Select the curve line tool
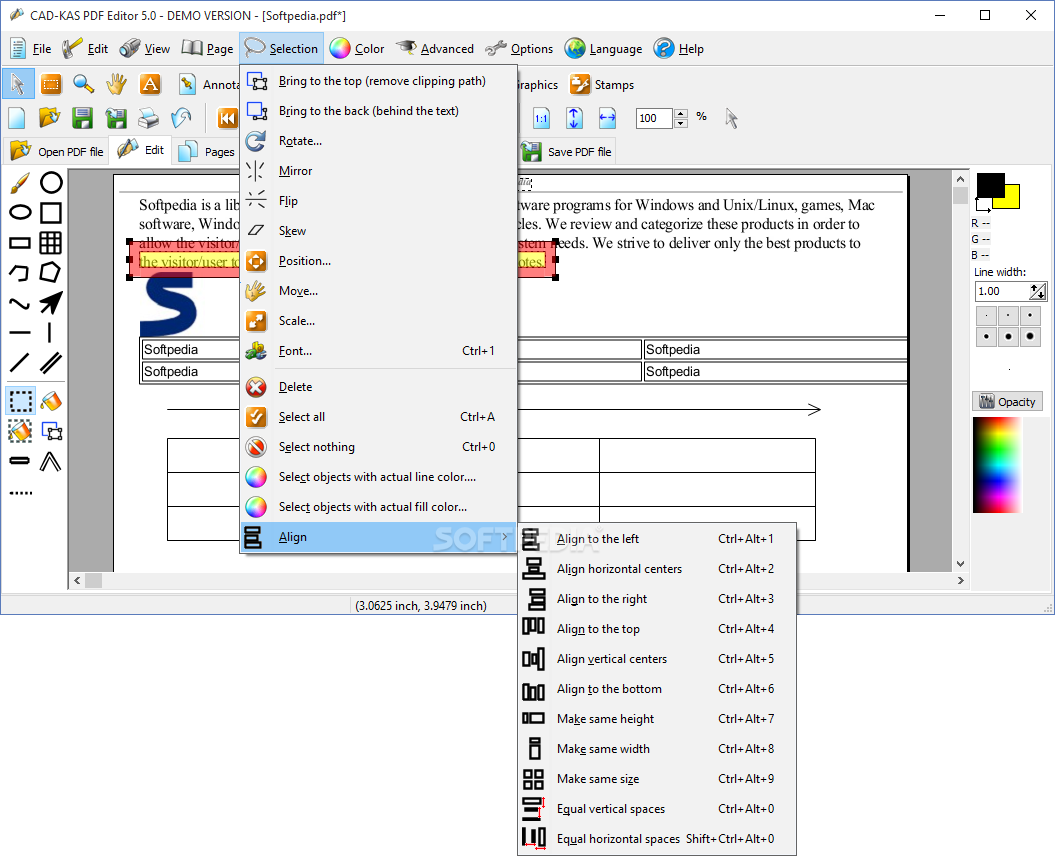1055x856 pixels. pos(20,303)
